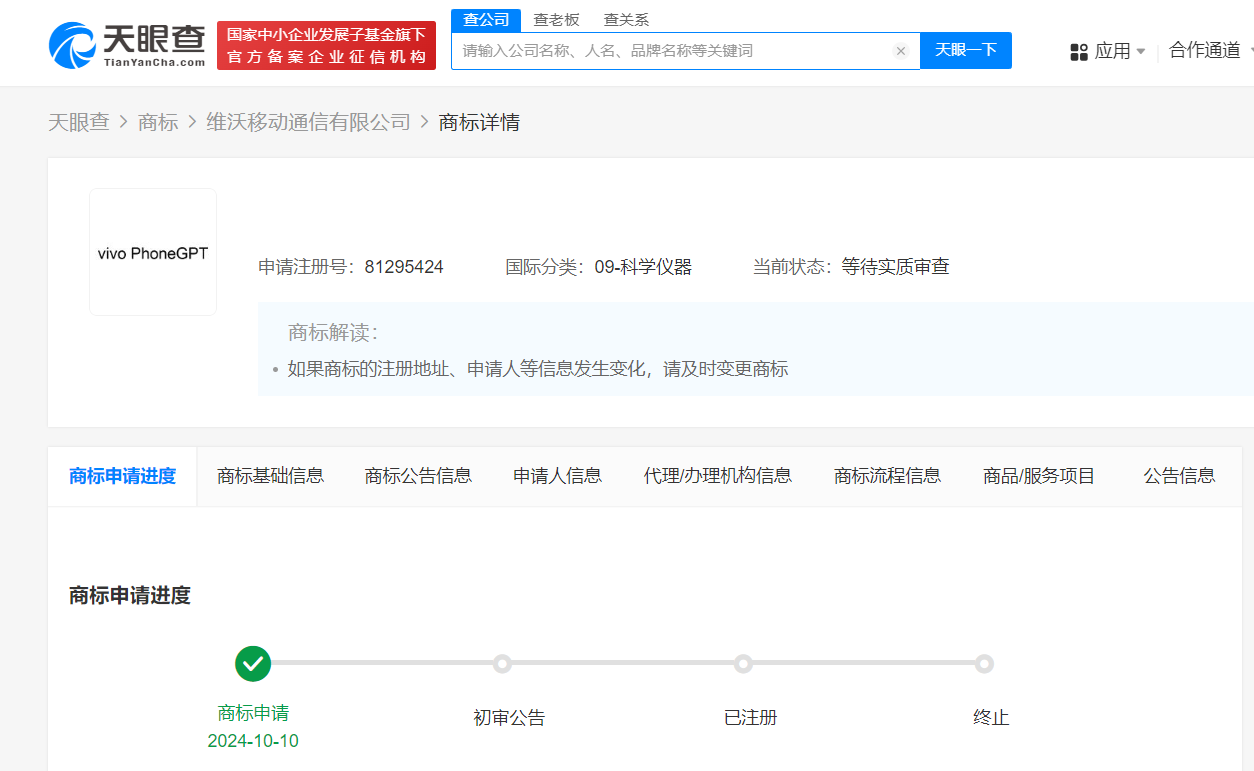Open 维沃移动通信有限公司 breadcrumb link
Screen dimensions: 1254x771
pyautogui.click(x=308, y=122)
